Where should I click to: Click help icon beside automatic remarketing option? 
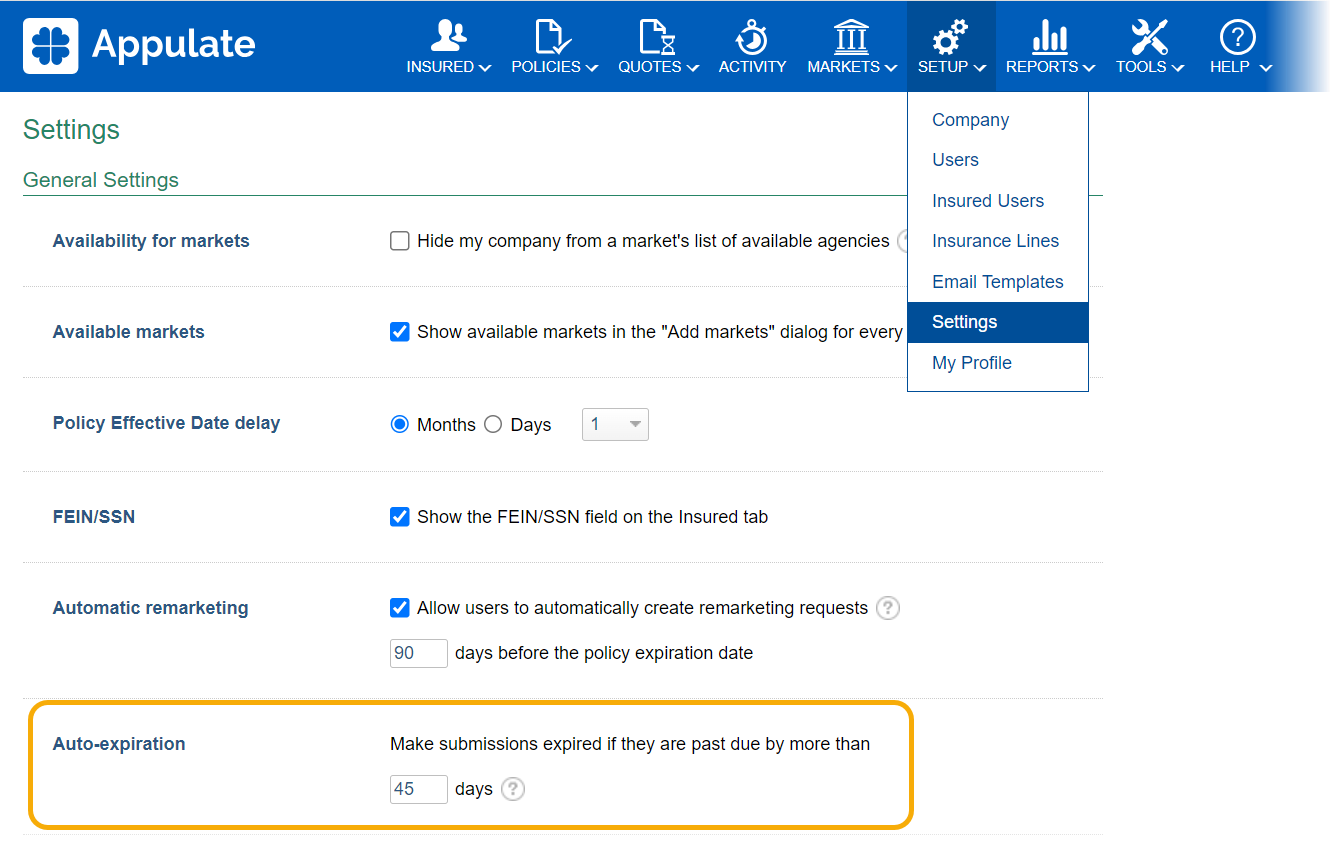887,608
